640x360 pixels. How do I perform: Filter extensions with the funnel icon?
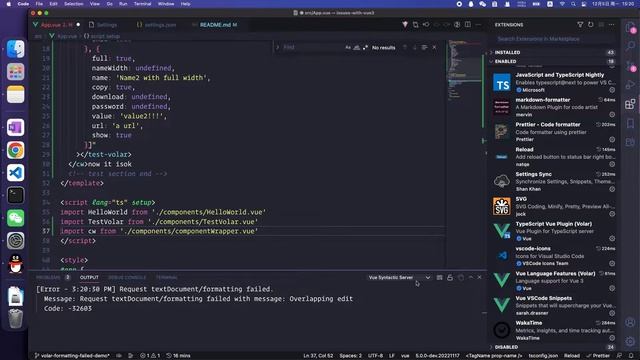point(580,25)
